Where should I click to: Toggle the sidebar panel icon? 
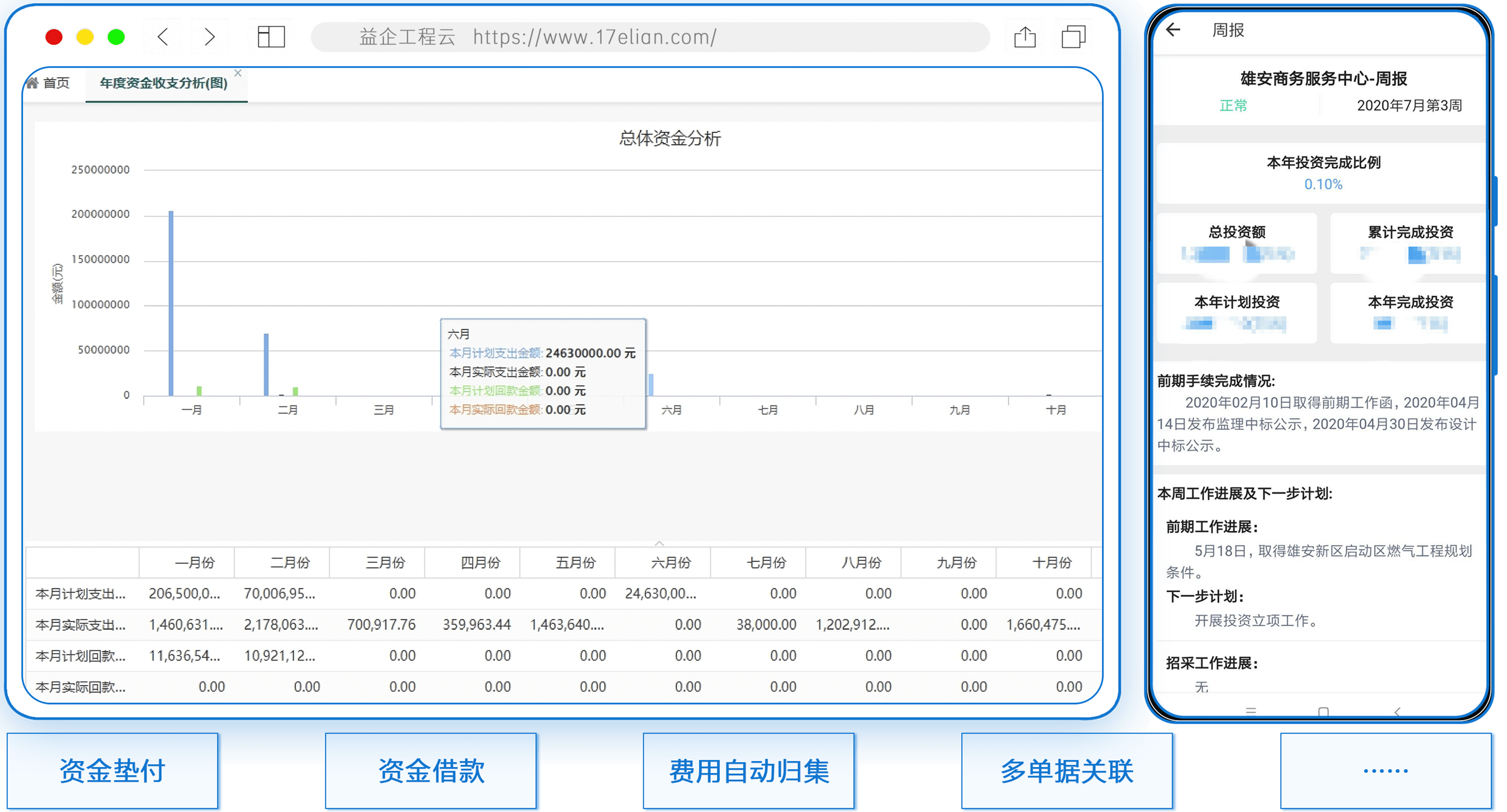[x=271, y=37]
